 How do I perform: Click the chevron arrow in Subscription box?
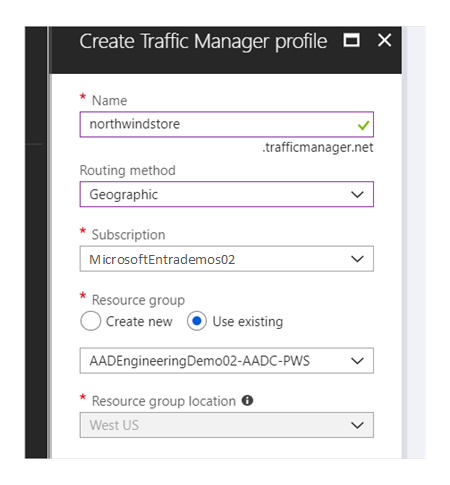pos(357,259)
